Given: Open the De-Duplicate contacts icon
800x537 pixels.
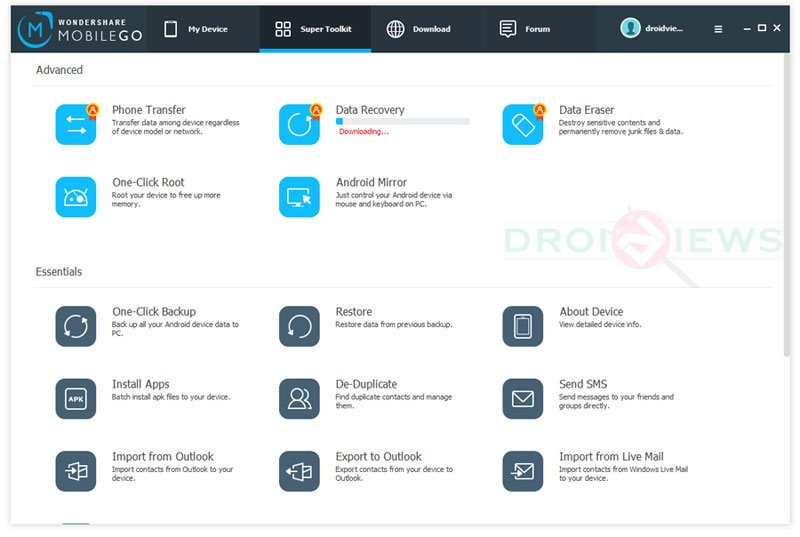Looking at the screenshot, I should coord(299,399).
